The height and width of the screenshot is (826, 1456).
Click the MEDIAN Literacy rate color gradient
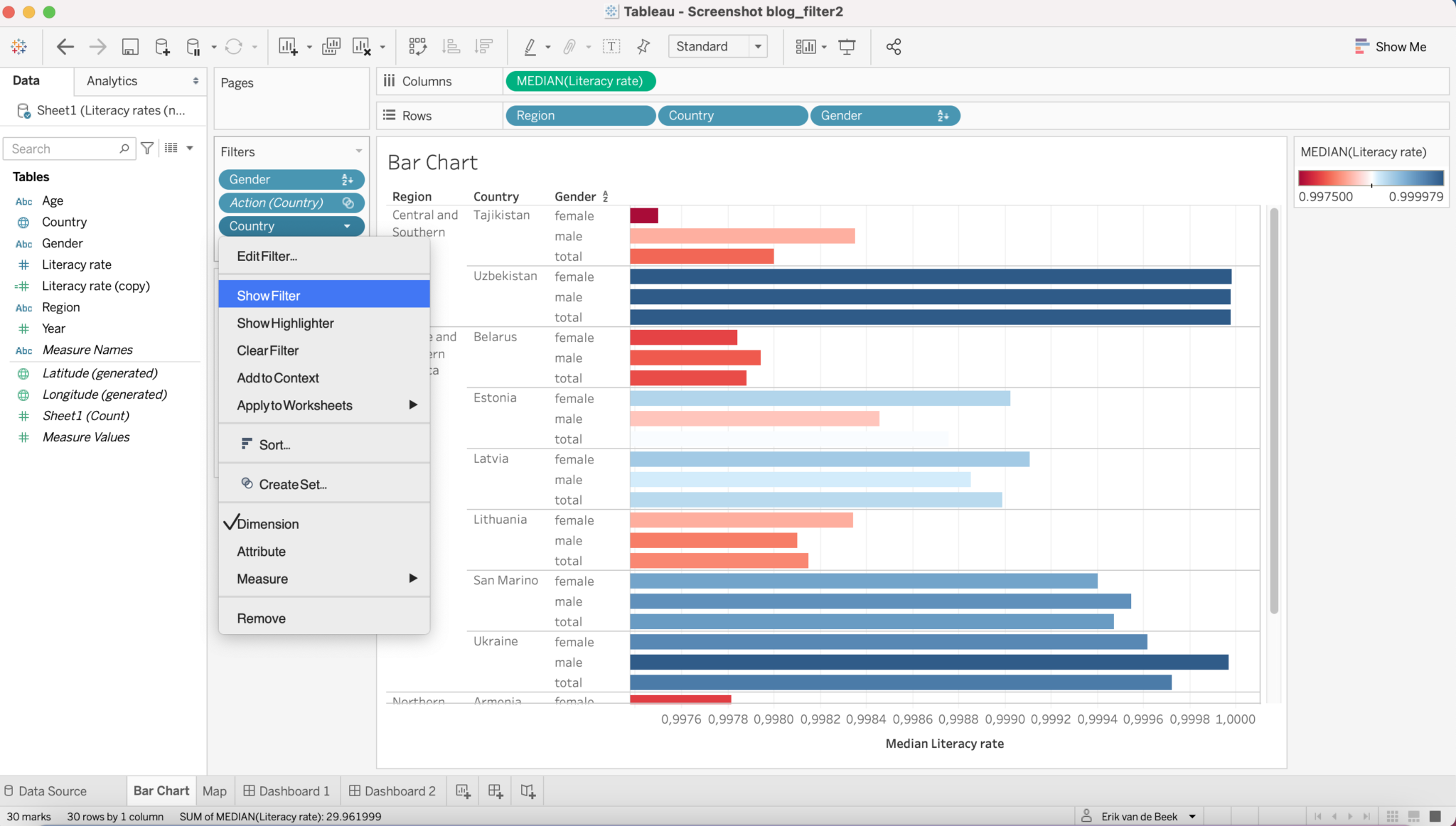click(1371, 177)
